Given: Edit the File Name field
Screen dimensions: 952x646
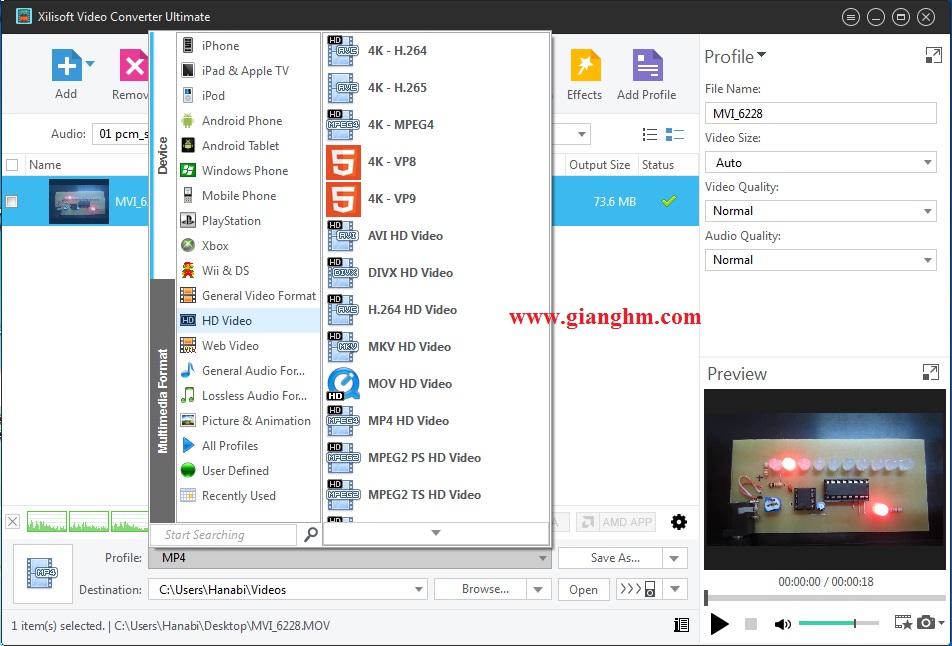Looking at the screenshot, I should point(820,114).
